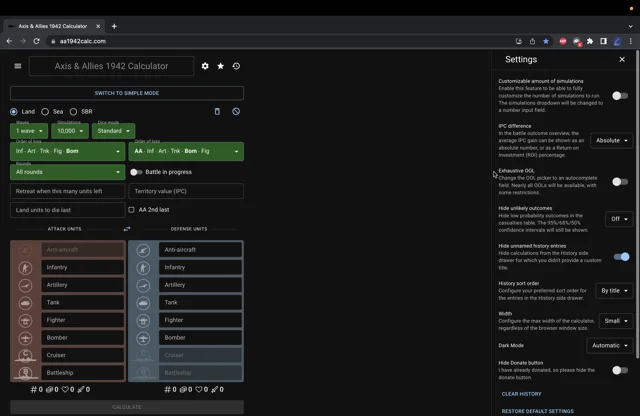Open the hamburger menu icon
Viewport: 640px width, 416px height.
tap(18, 66)
